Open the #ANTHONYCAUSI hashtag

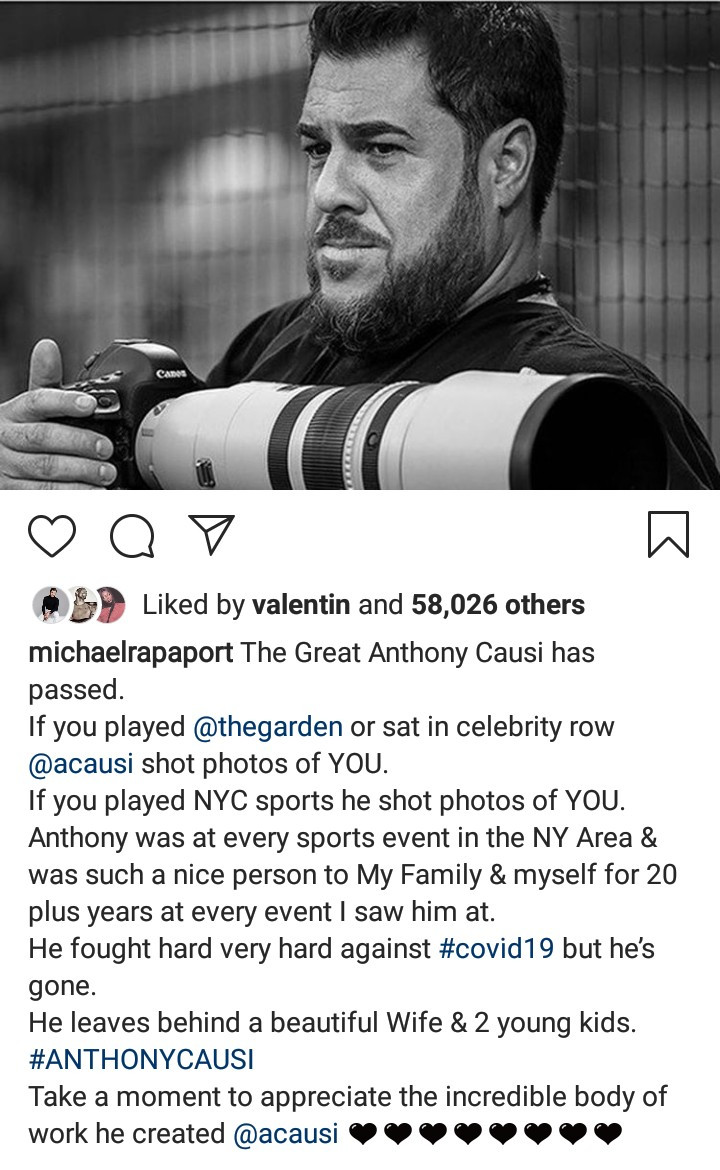click(141, 1059)
